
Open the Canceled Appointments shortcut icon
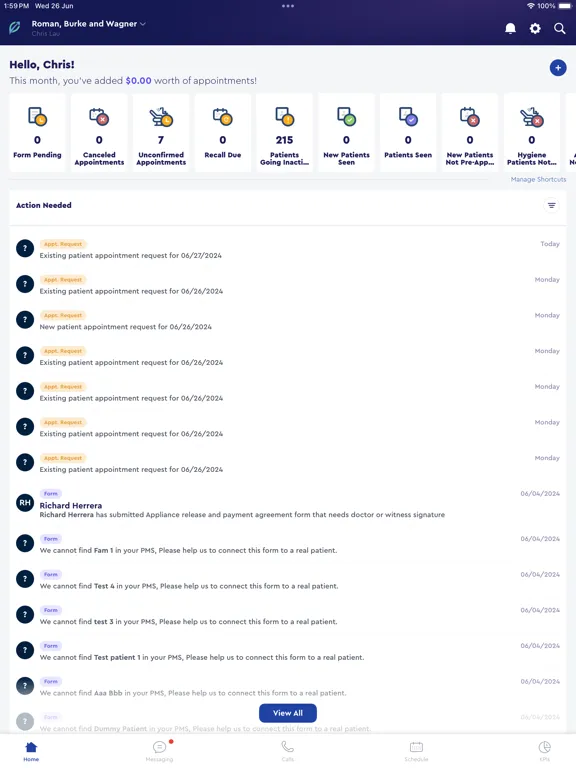(99, 117)
